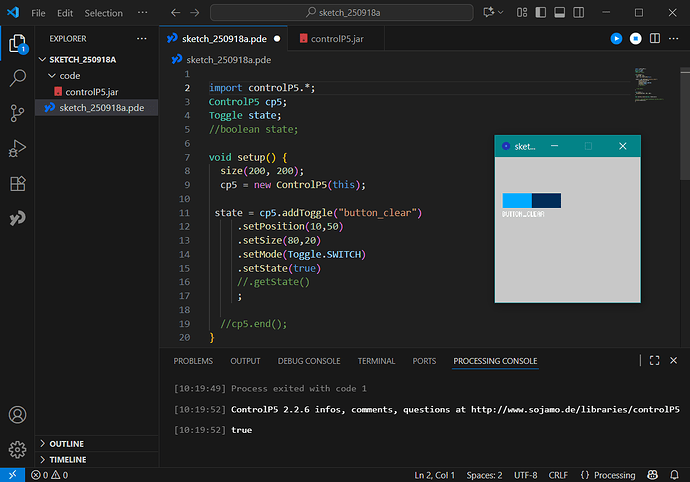Stop the running Processing sketch
Viewport: 690px width, 482px height.
[x=635, y=38]
